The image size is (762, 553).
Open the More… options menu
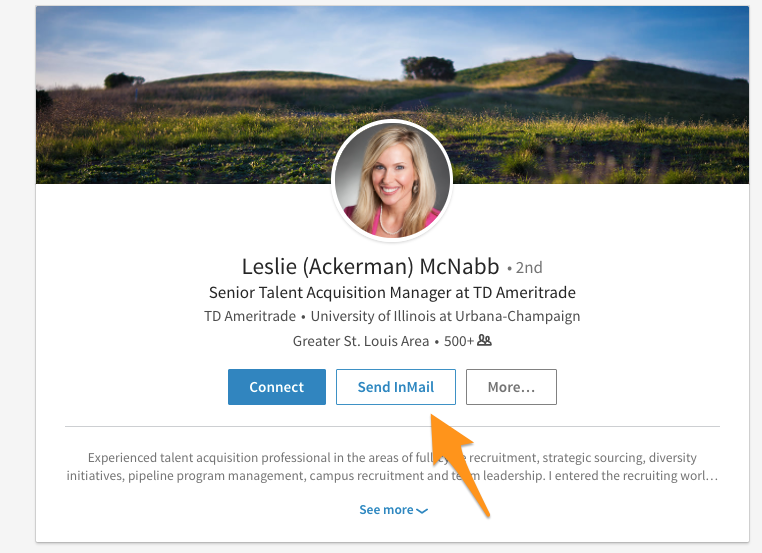tap(511, 387)
